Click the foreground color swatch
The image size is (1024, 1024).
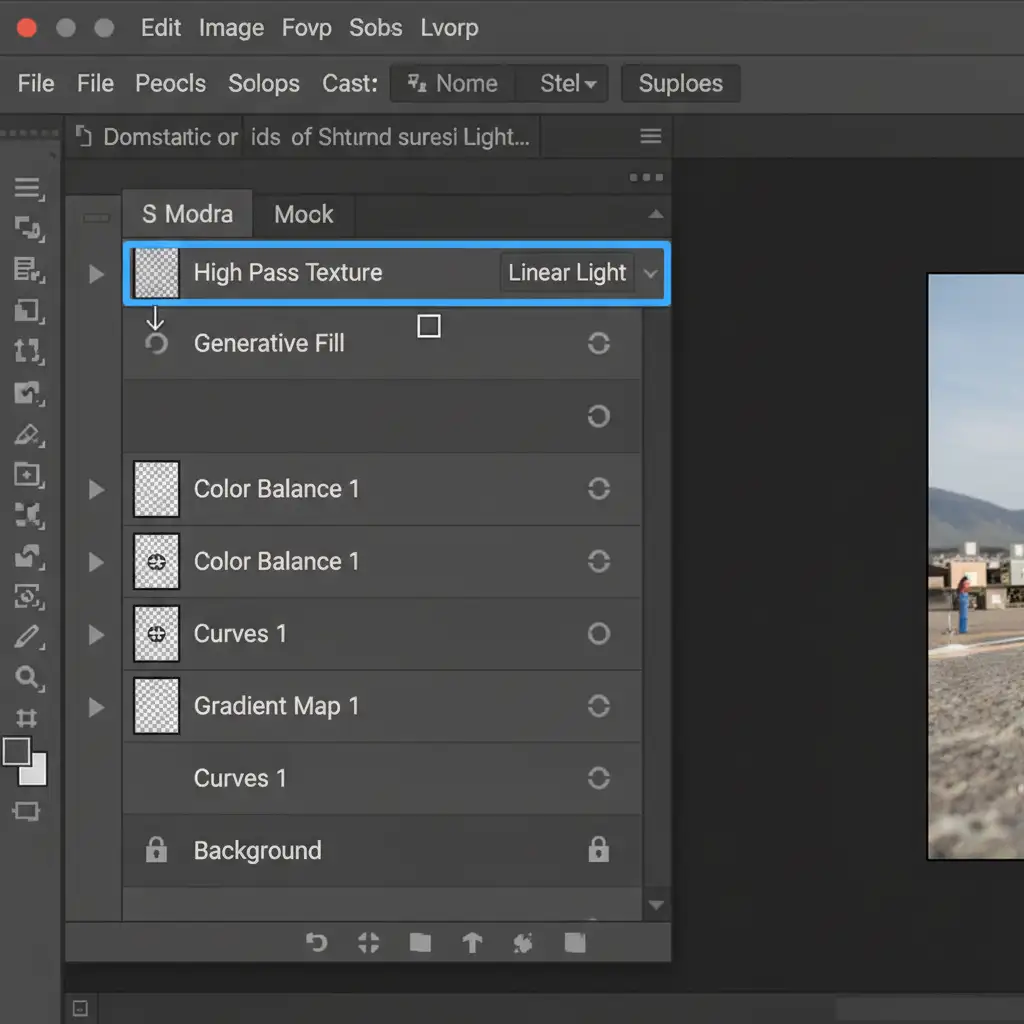coord(17,752)
